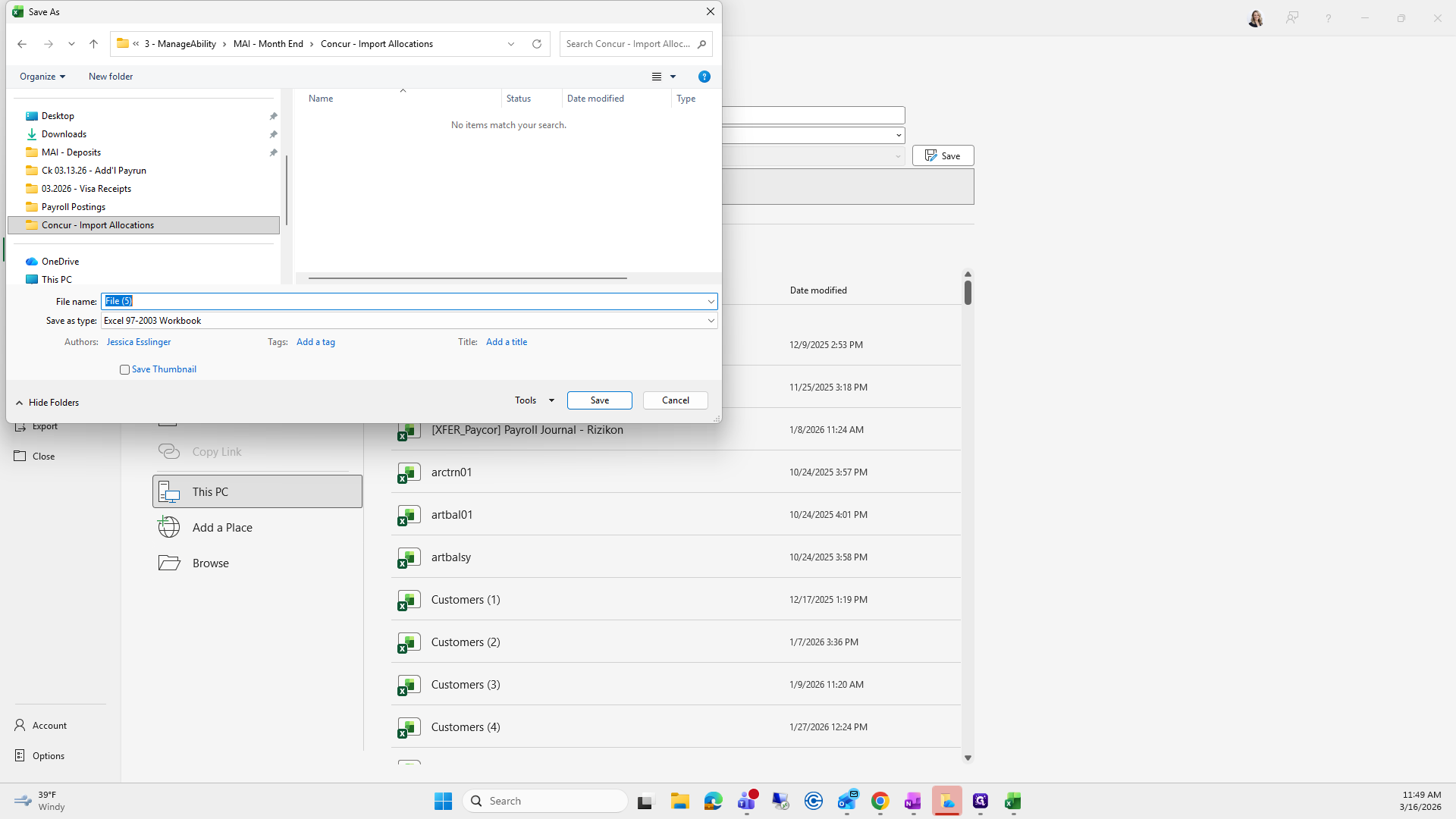
Task: Click the Add a Place globe icon
Action: pos(169,527)
